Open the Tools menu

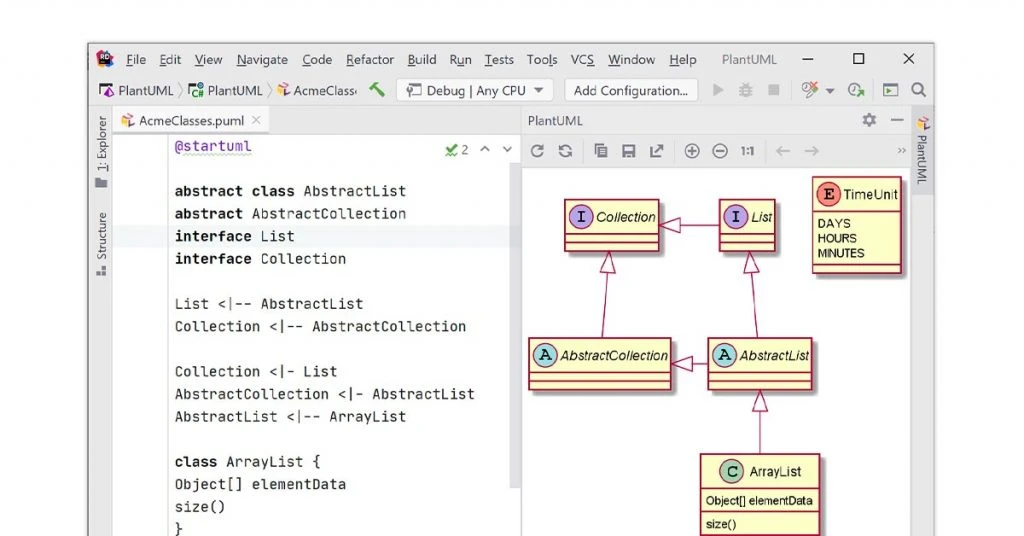(x=542, y=59)
